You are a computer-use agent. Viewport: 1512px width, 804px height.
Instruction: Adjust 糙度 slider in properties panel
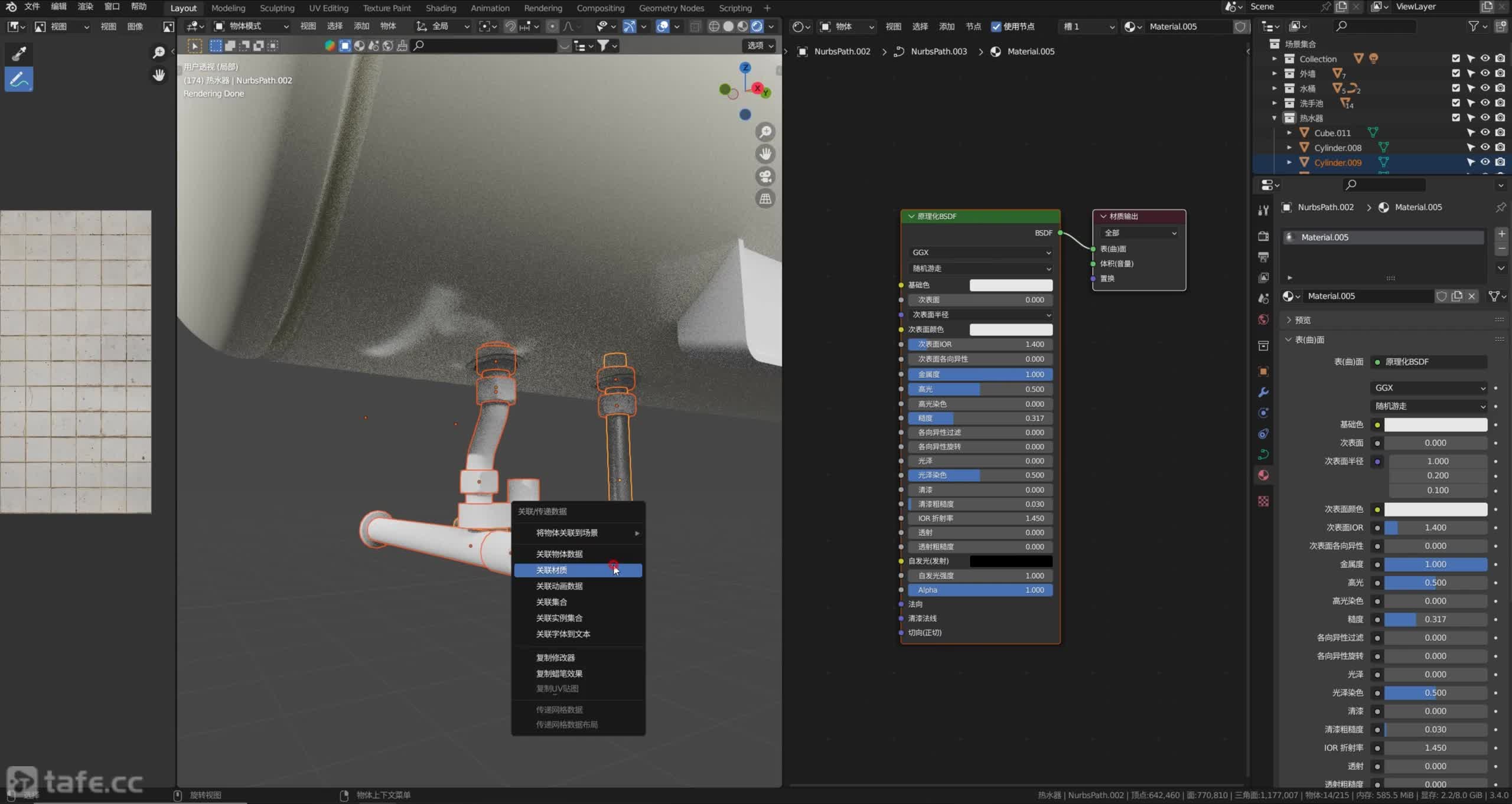(x=1435, y=619)
